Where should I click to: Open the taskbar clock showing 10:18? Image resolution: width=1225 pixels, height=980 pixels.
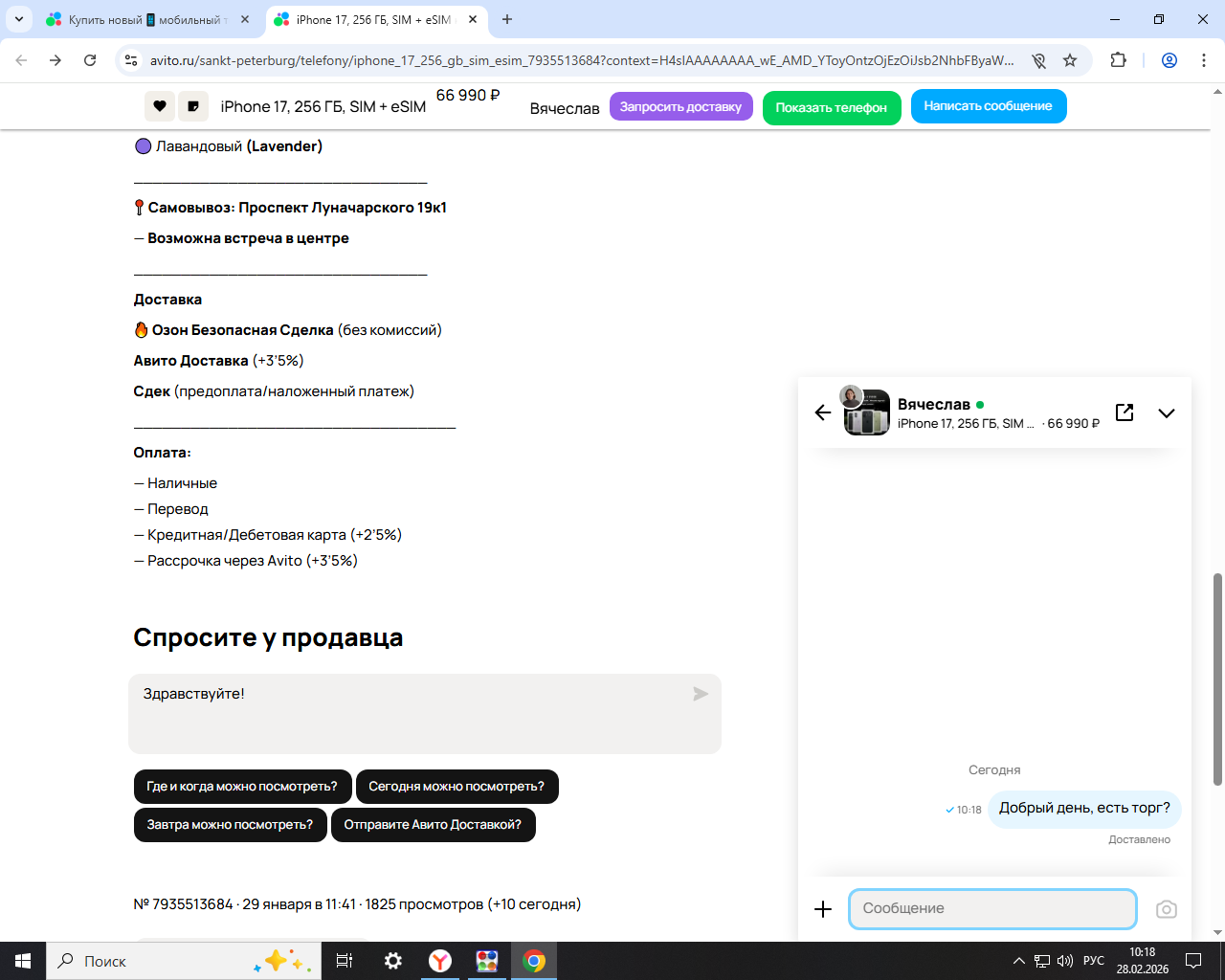(x=1142, y=961)
